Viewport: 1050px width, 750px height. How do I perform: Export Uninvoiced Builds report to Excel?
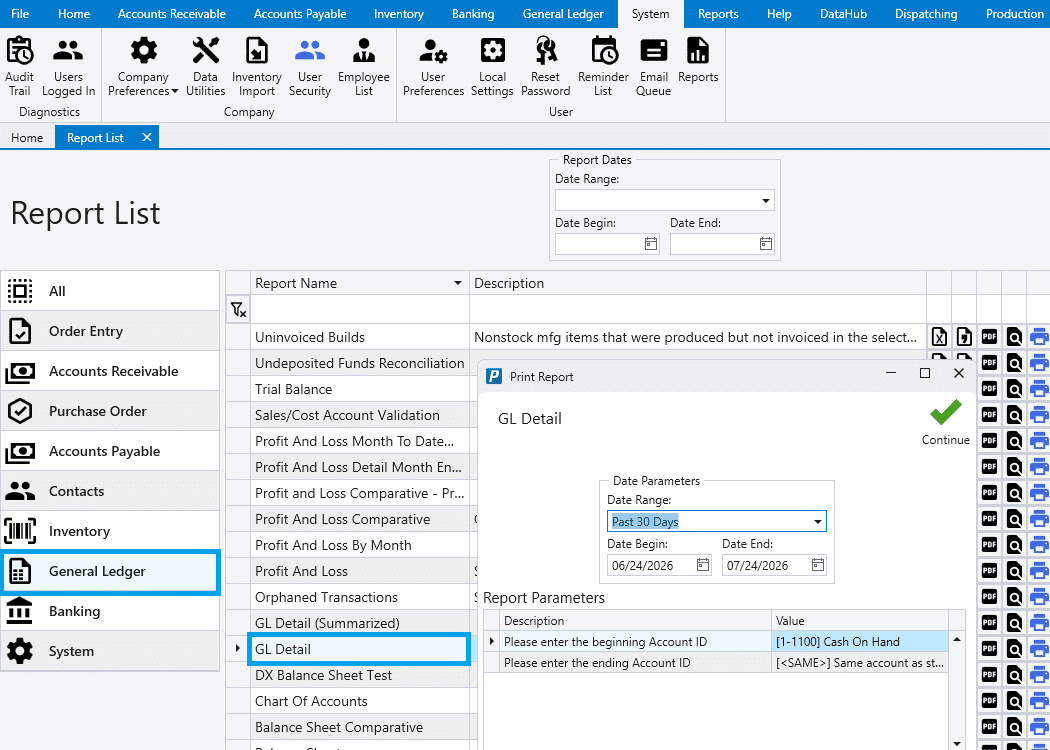(x=940, y=337)
